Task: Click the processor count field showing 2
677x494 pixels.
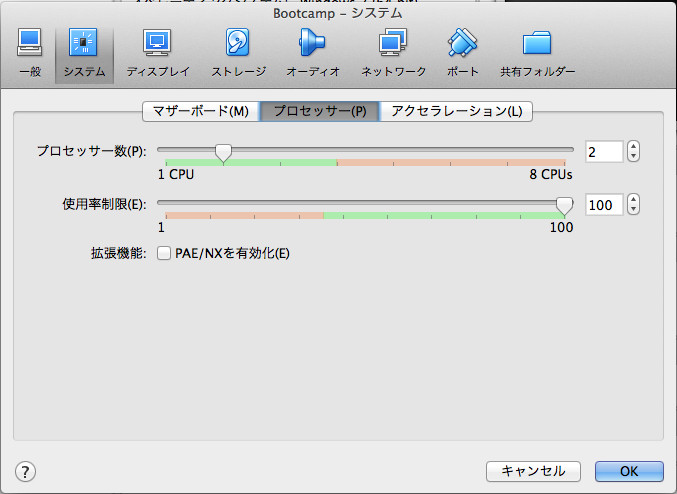Action: point(604,152)
